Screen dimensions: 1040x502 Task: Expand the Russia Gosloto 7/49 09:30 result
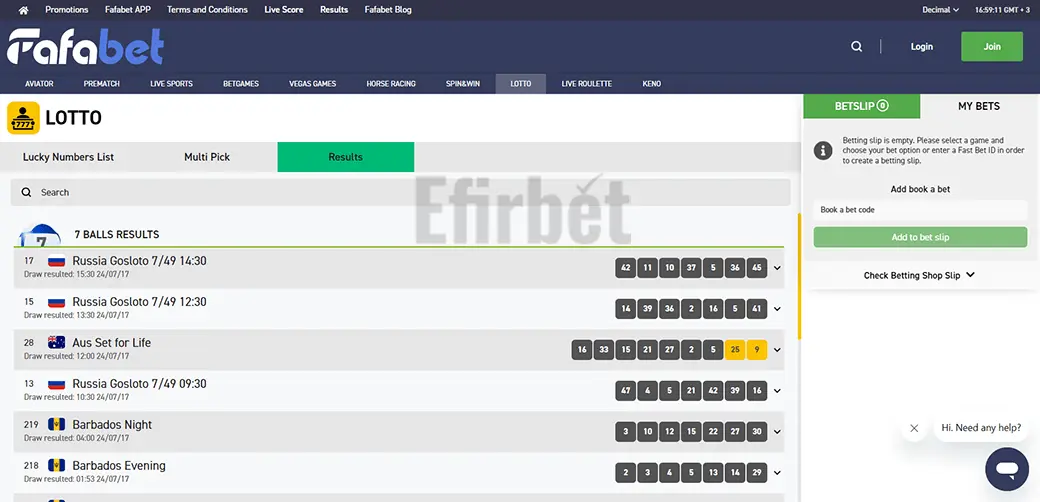pyautogui.click(x=777, y=391)
